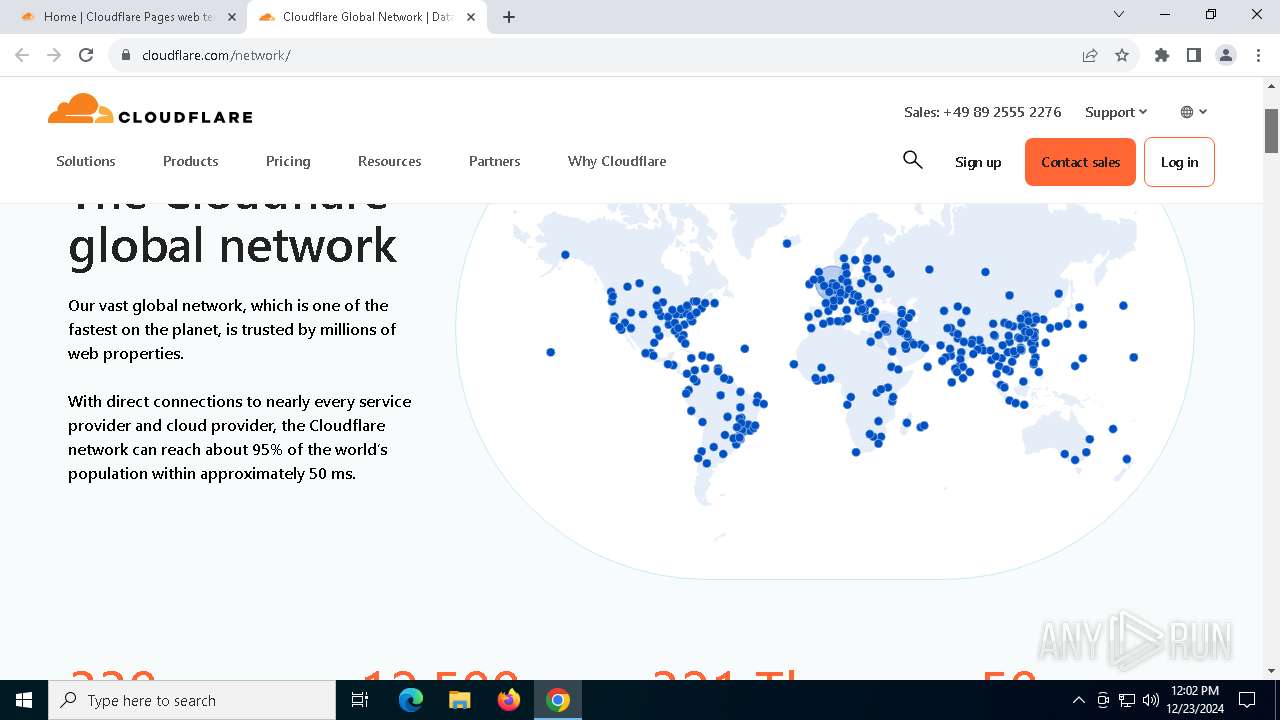Open the site search magnifier icon
This screenshot has height=720, width=1280.
912,160
